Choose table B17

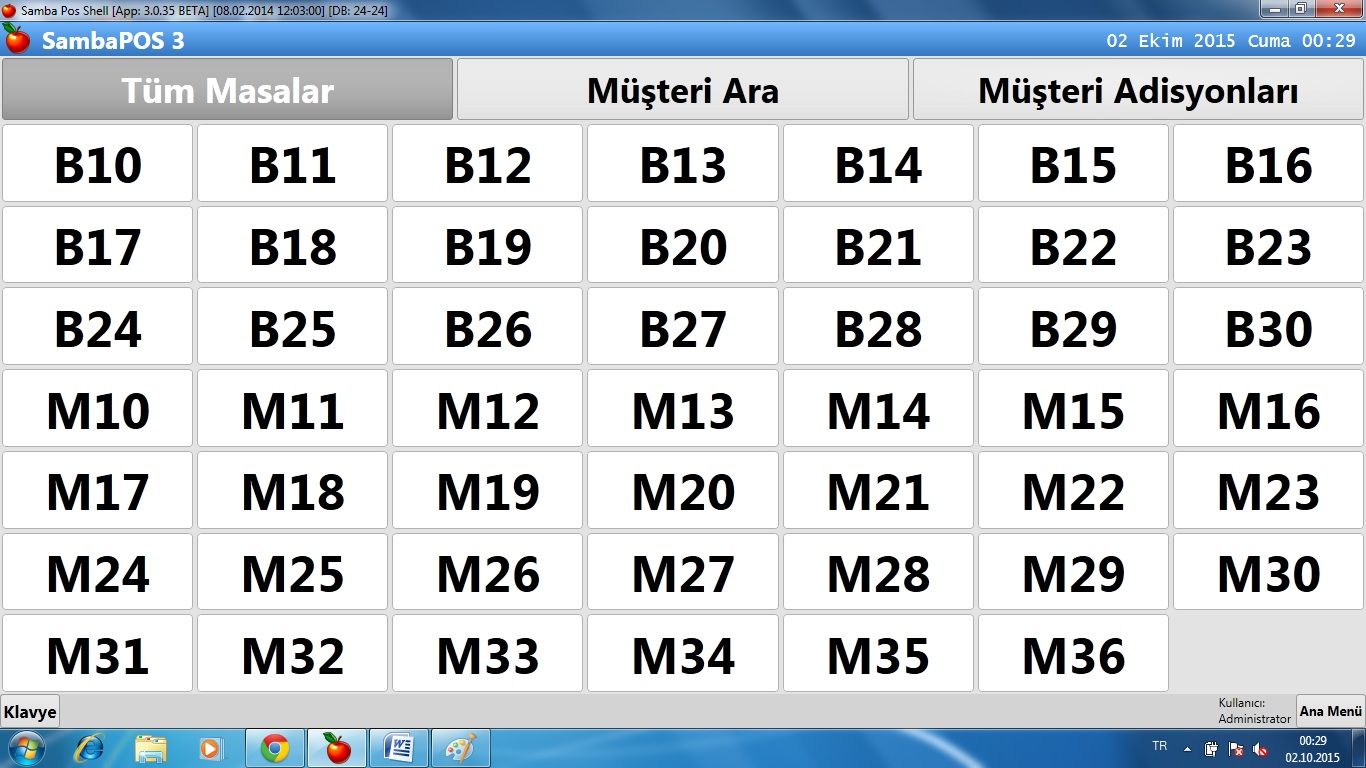click(x=98, y=246)
